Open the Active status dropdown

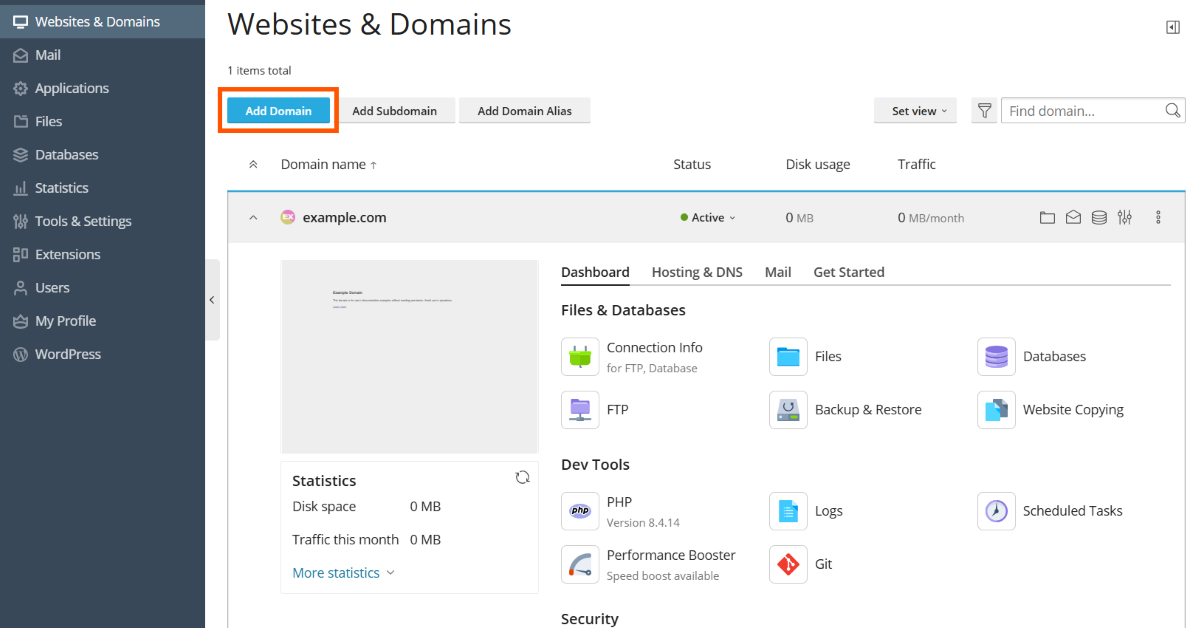point(708,218)
